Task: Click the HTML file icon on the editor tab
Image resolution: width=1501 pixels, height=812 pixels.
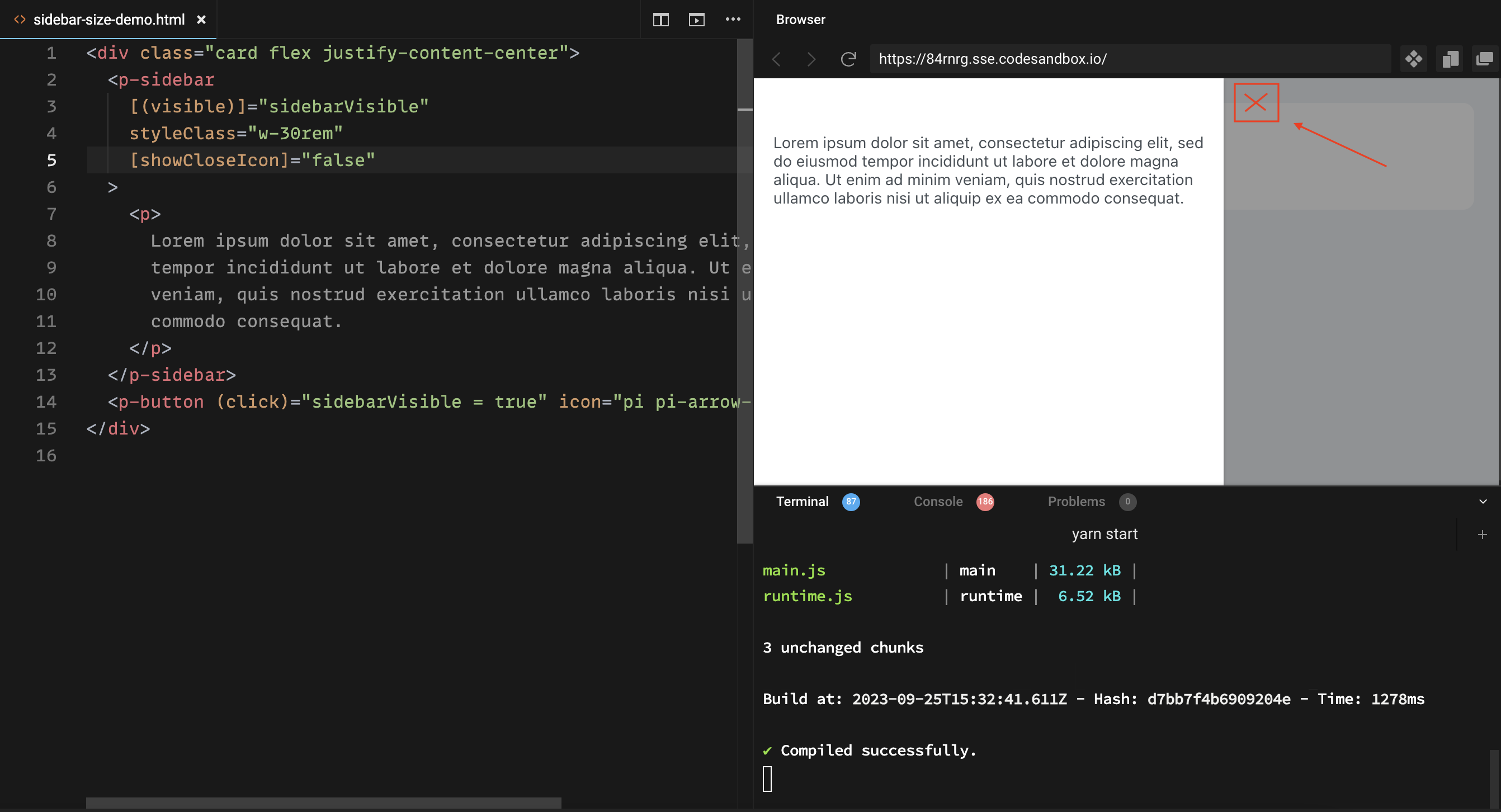Action: point(20,19)
